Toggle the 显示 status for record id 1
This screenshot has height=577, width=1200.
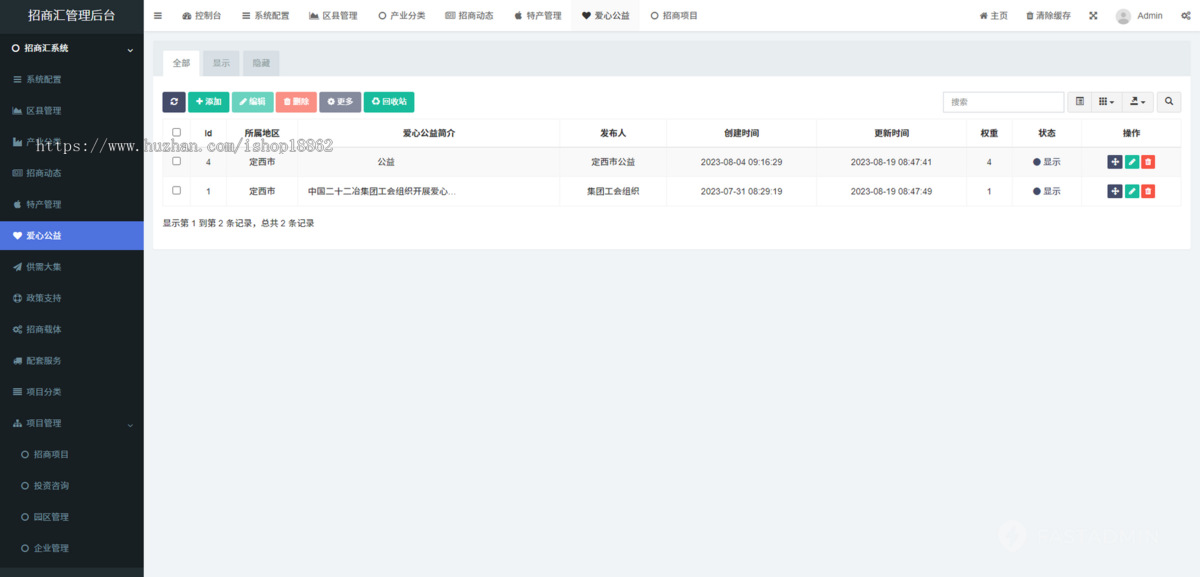pos(1047,190)
